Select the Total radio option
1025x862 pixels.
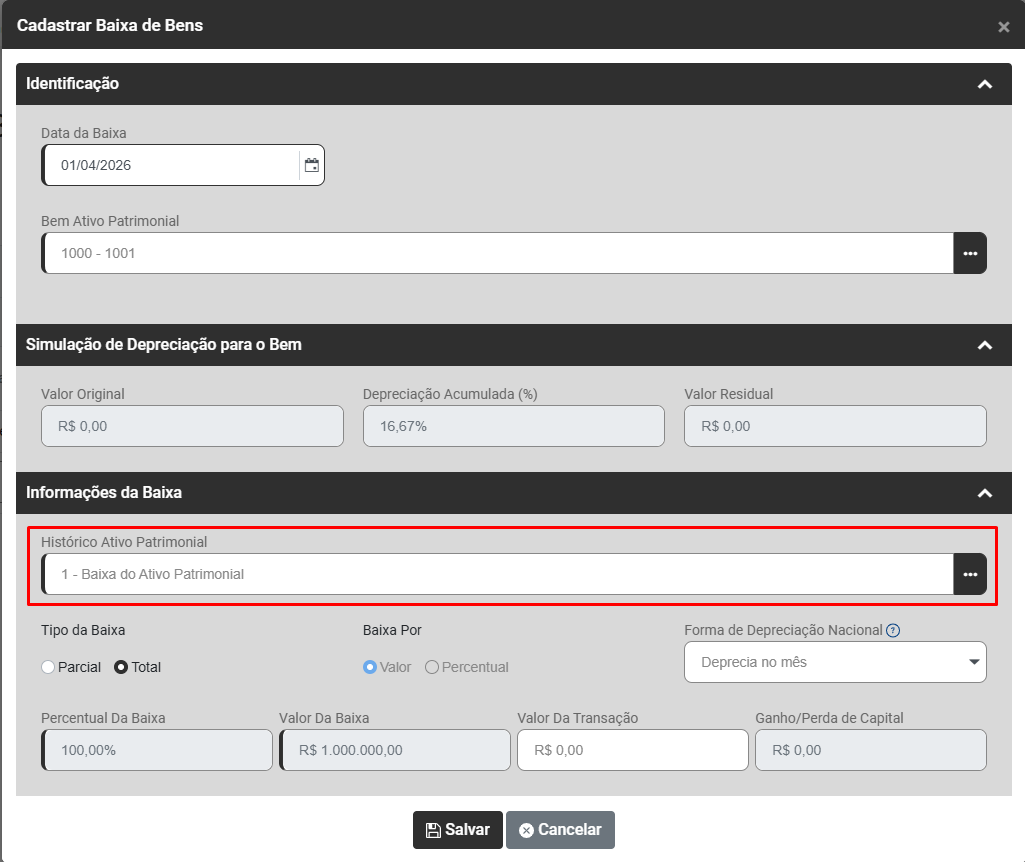[121, 667]
